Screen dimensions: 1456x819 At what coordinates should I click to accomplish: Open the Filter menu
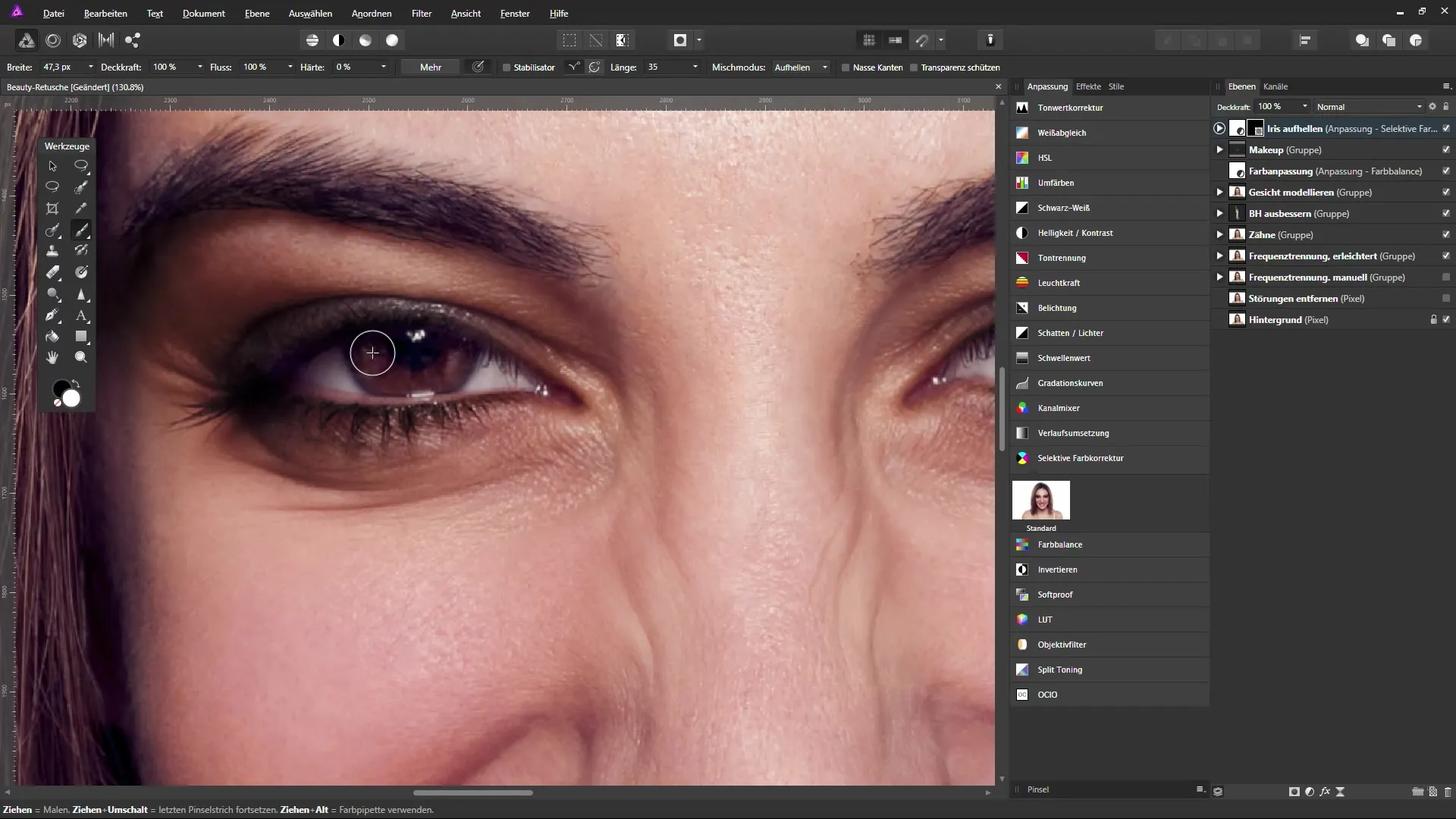422,14
